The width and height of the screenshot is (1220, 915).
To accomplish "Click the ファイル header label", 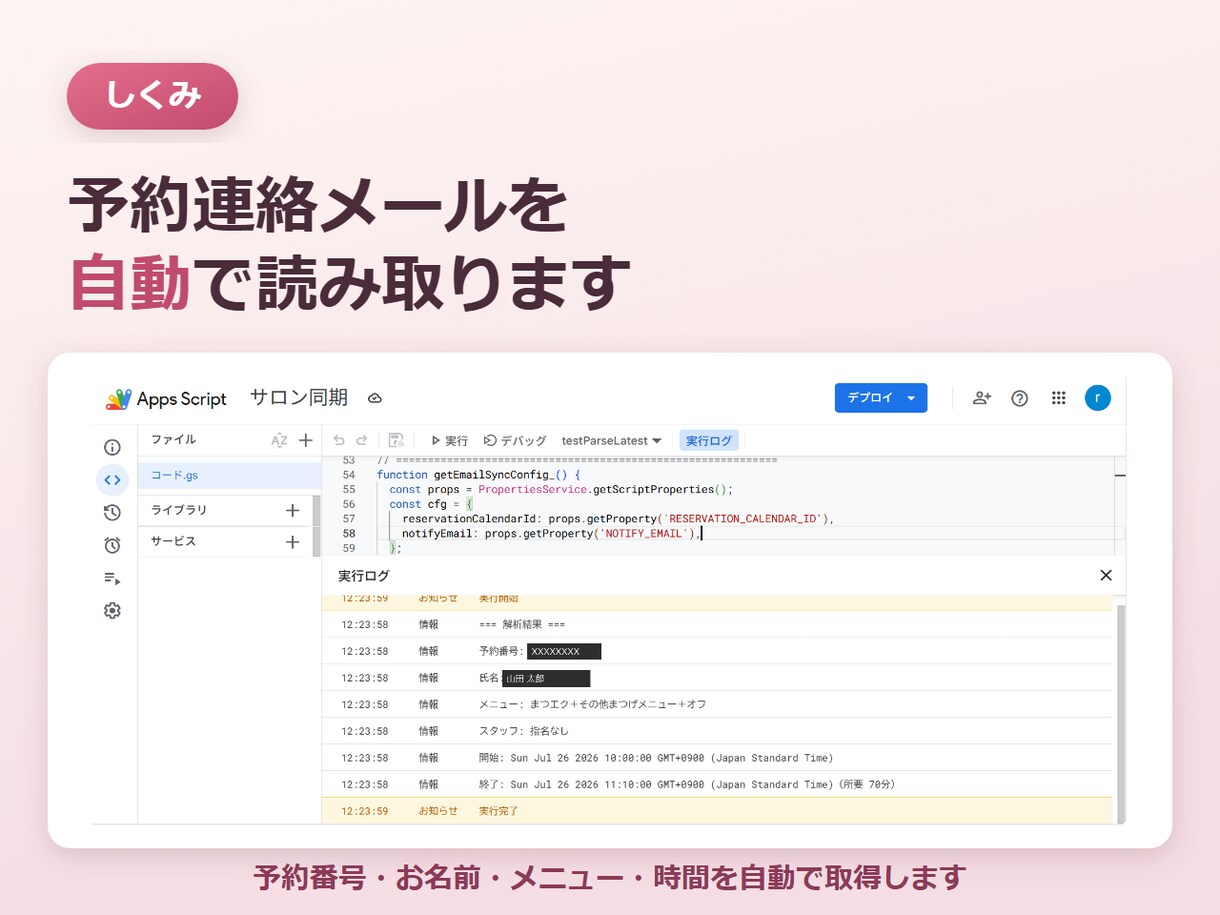I will [173, 439].
